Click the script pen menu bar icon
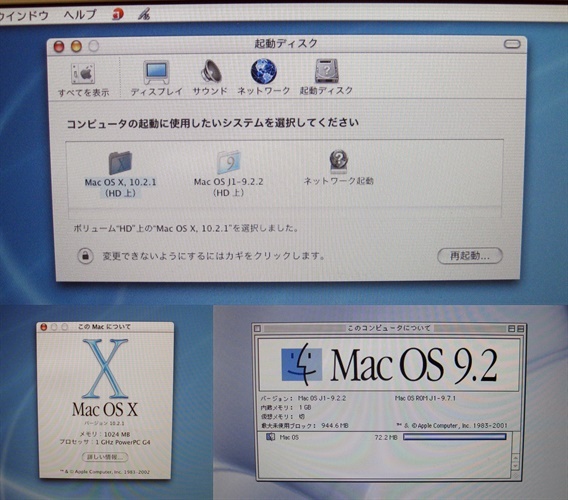 tap(144, 14)
